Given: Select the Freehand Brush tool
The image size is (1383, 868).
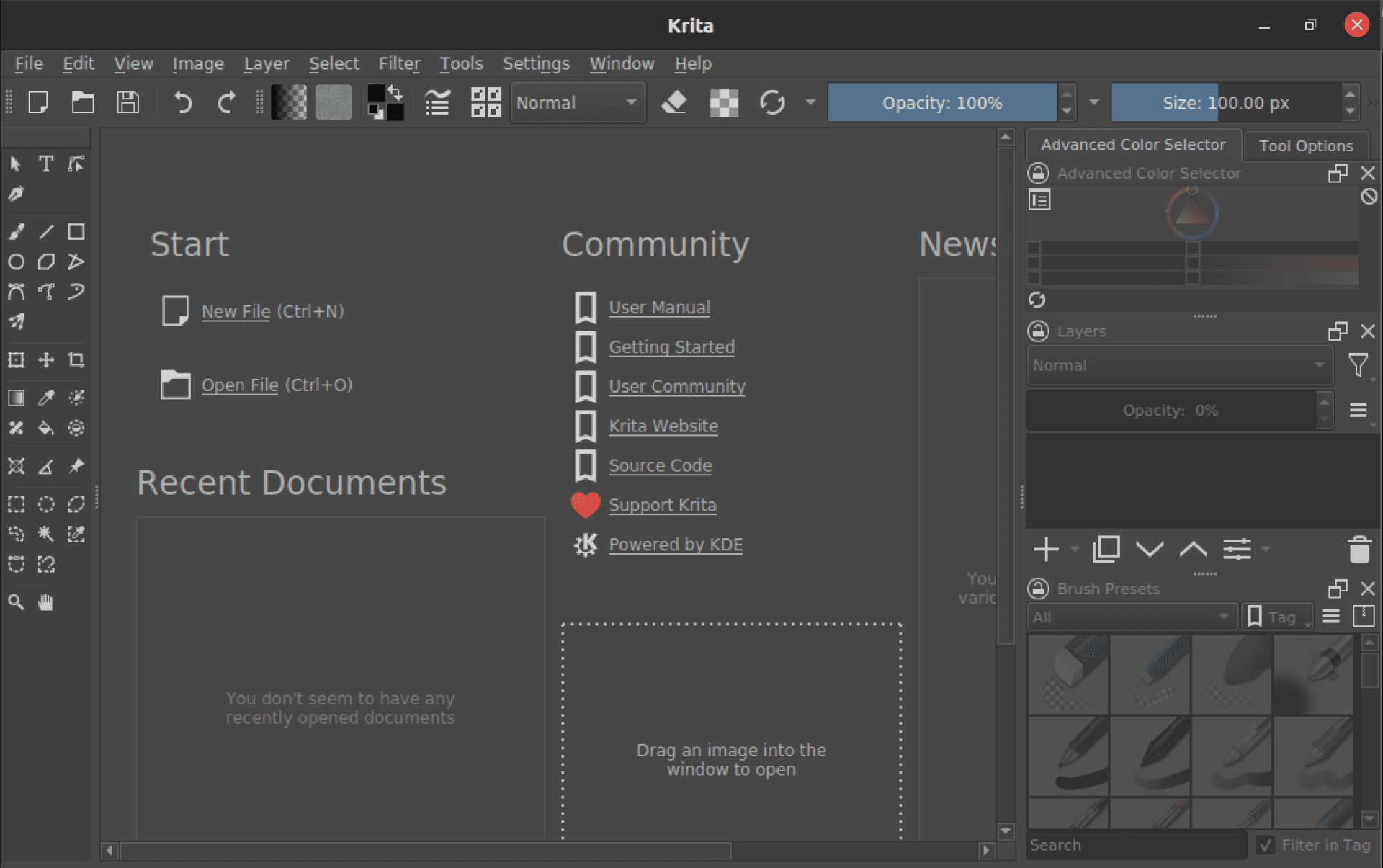Looking at the screenshot, I should [x=16, y=231].
